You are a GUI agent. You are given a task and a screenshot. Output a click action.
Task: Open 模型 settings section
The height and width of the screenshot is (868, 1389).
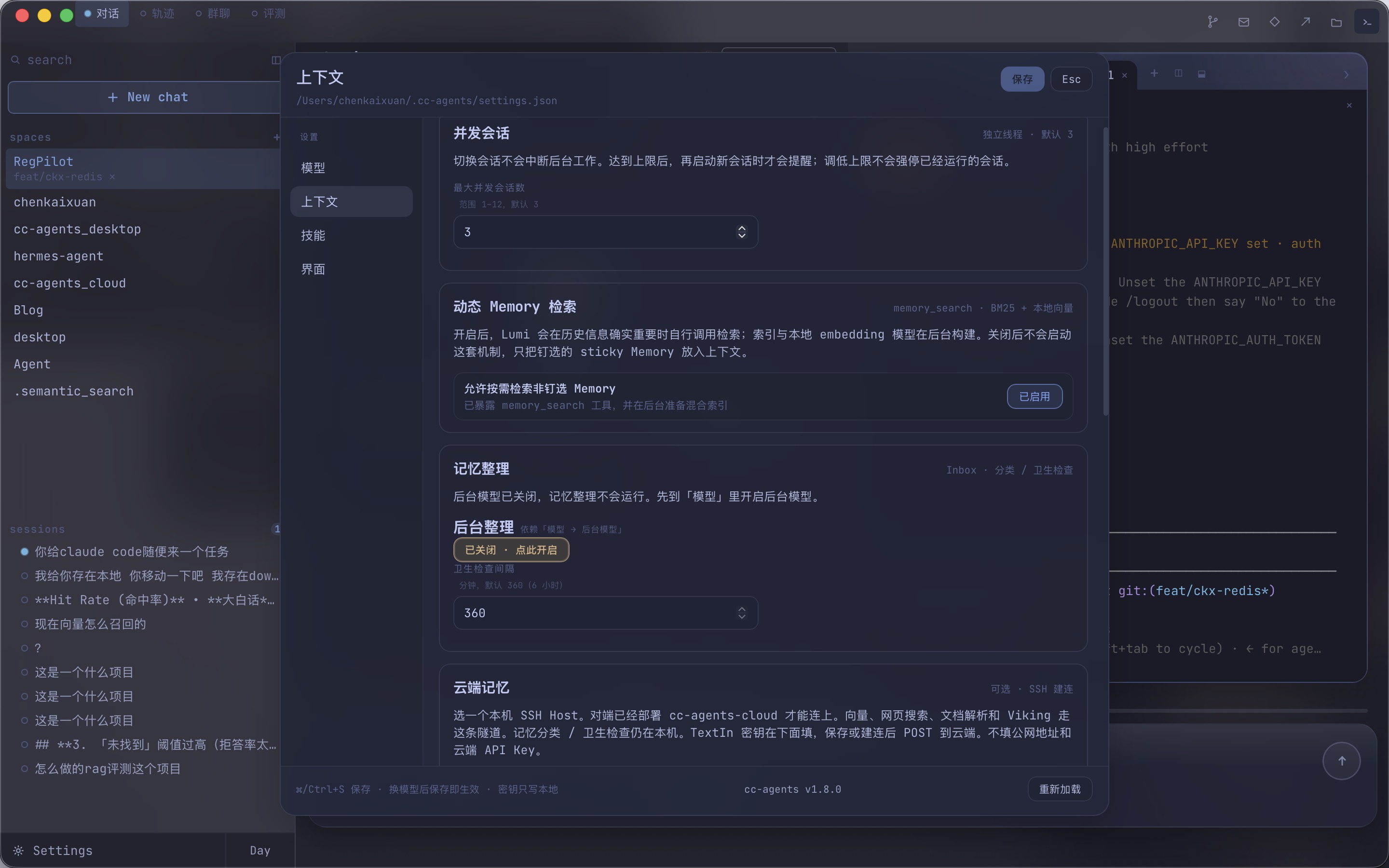click(351, 168)
